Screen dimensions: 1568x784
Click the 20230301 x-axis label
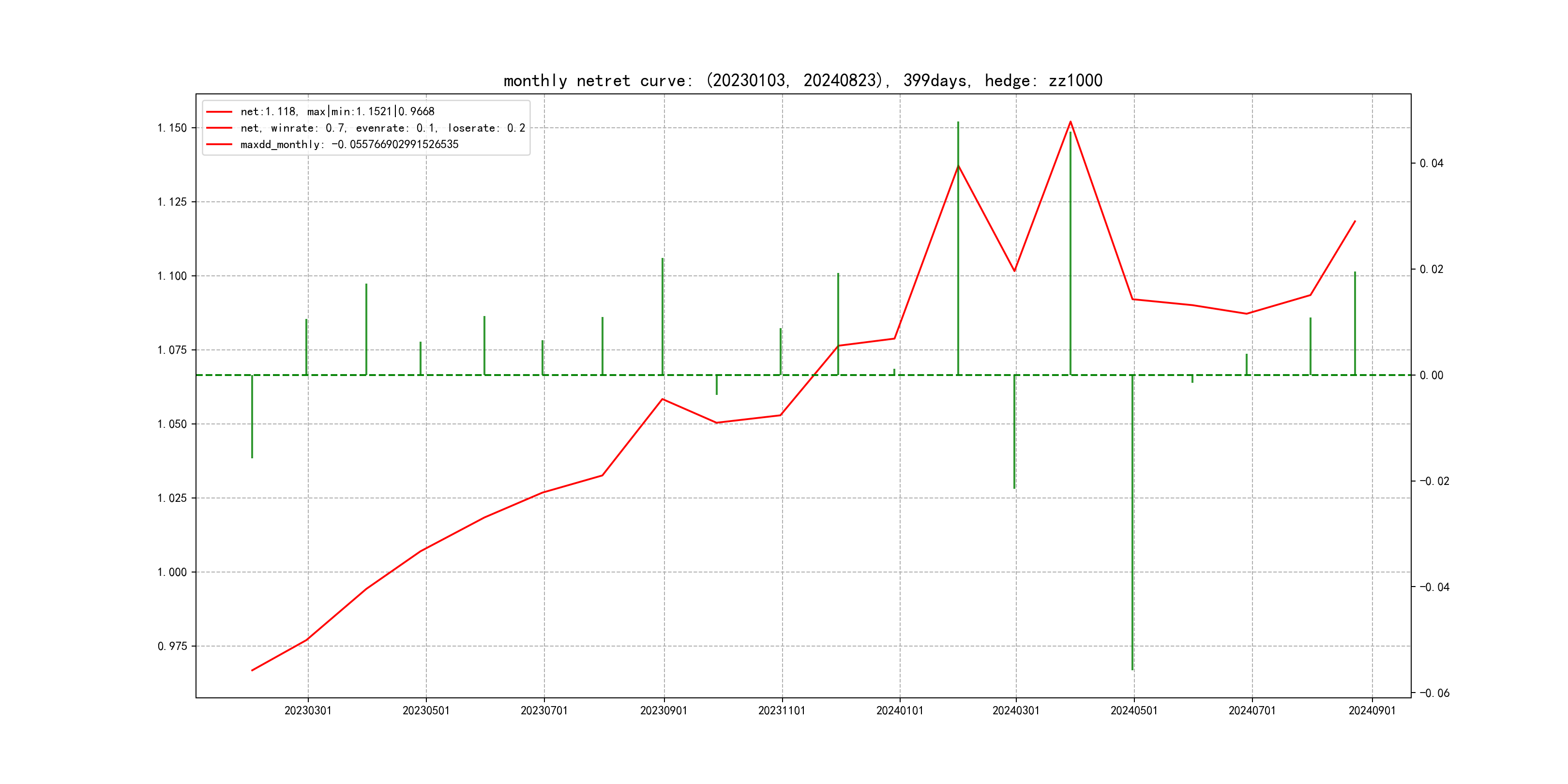308,710
